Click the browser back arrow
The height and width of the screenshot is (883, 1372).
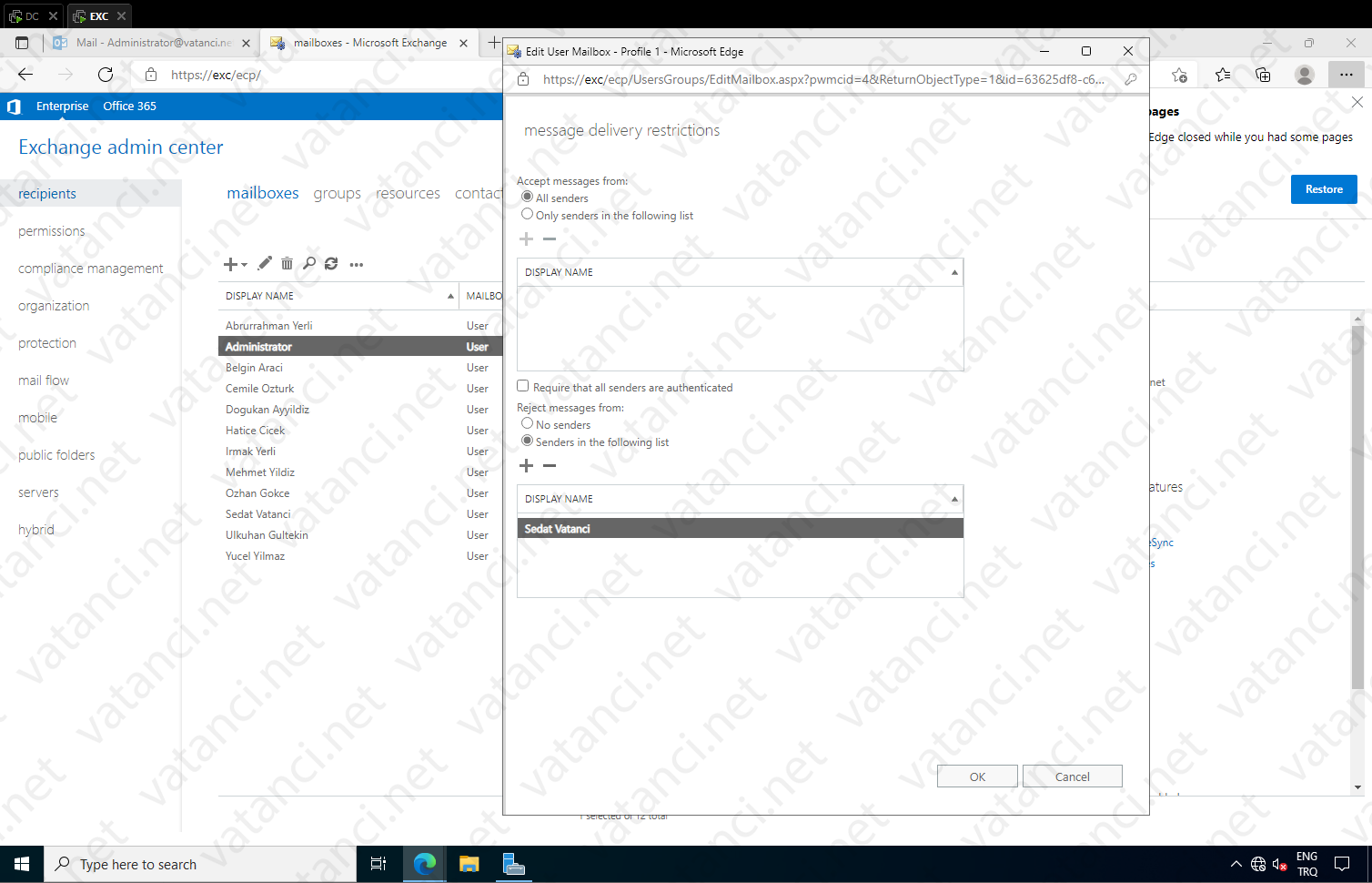pyautogui.click(x=25, y=75)
